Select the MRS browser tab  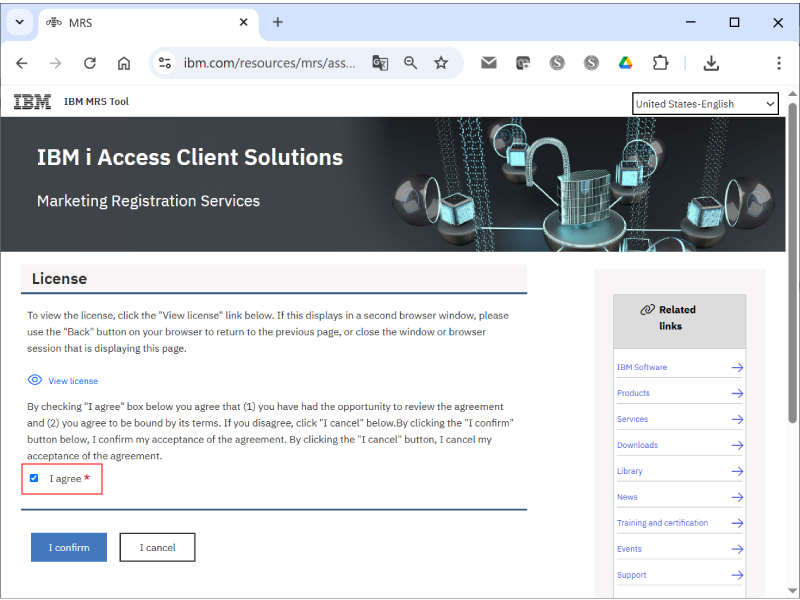click(148, 23)
